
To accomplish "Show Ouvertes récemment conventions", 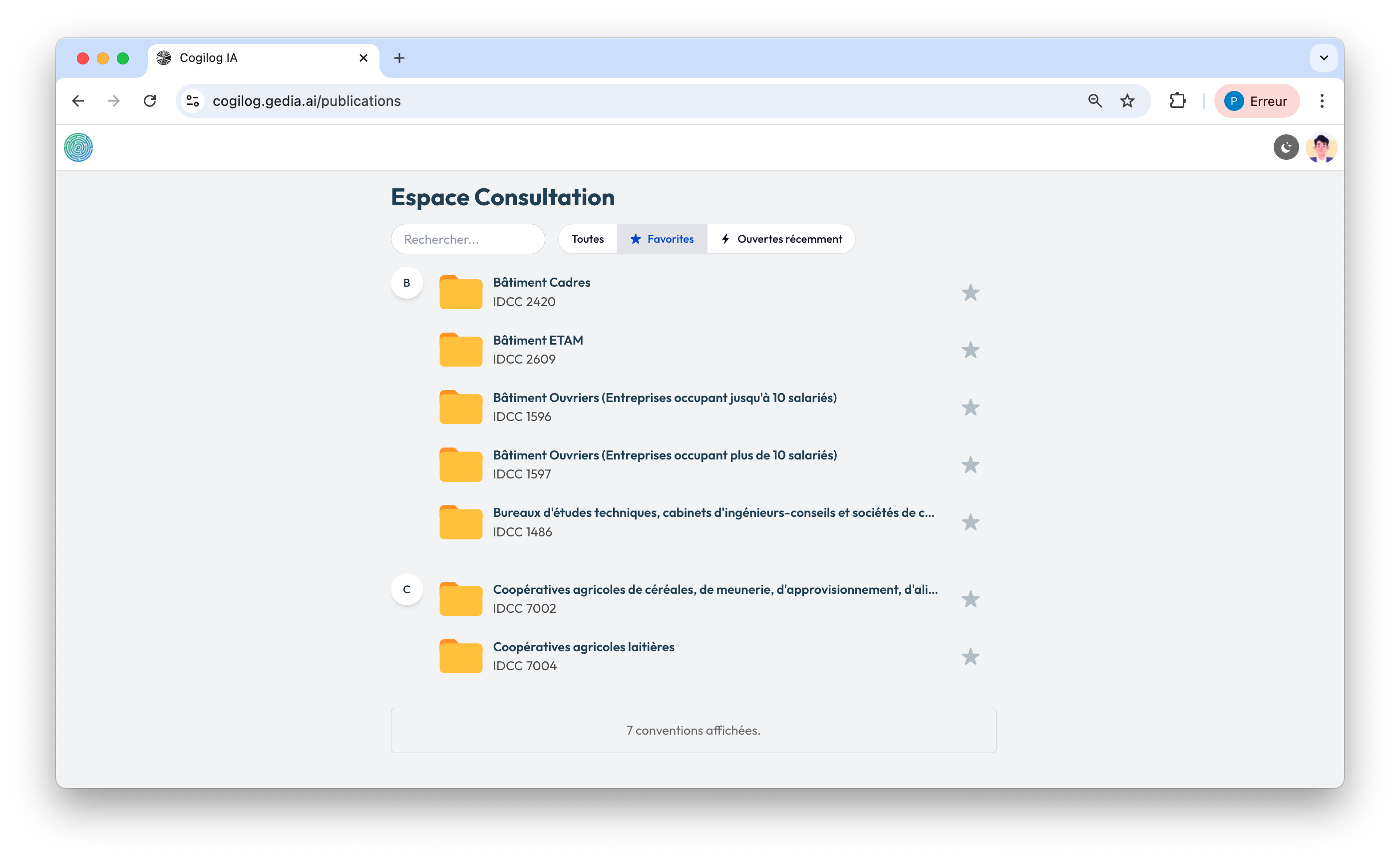I will [x=781, y=239].
